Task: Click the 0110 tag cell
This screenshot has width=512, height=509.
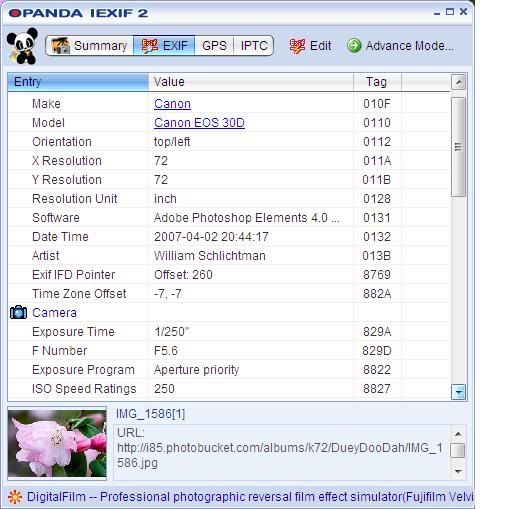Action: click(377, 123)
